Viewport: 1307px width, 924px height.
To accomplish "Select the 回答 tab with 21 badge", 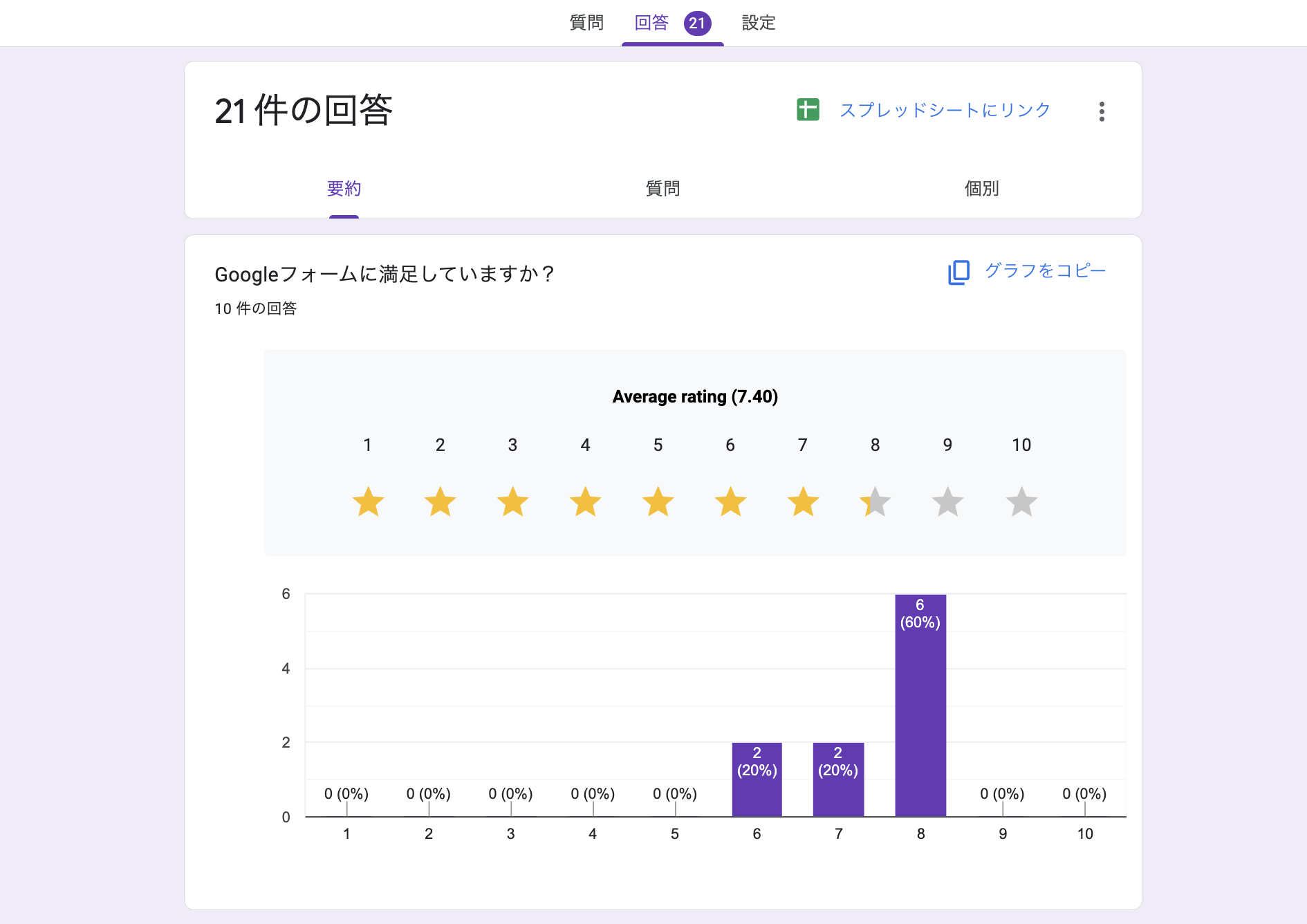I will 673,23.
